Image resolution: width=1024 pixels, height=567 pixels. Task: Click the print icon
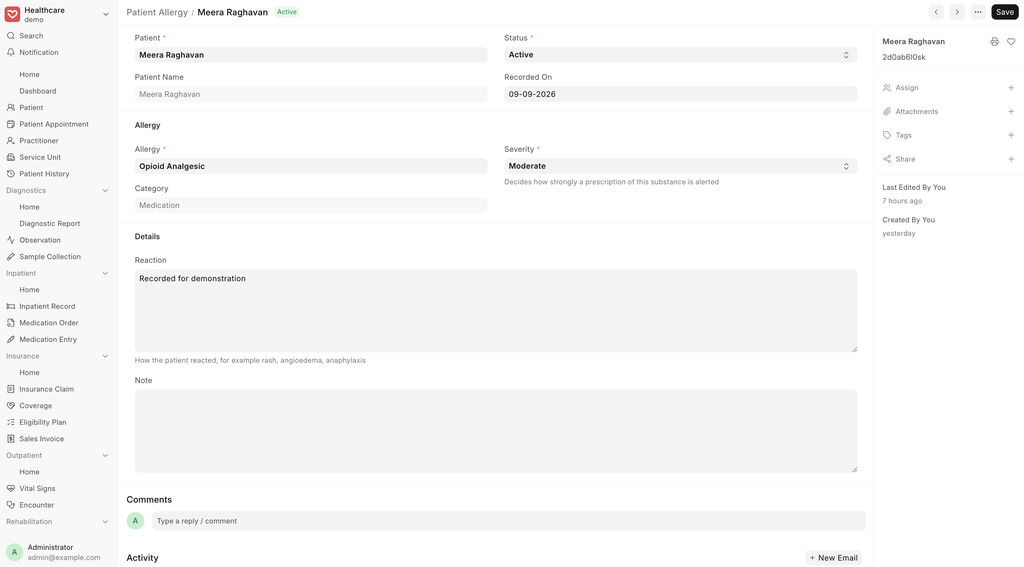pos(994,42)
